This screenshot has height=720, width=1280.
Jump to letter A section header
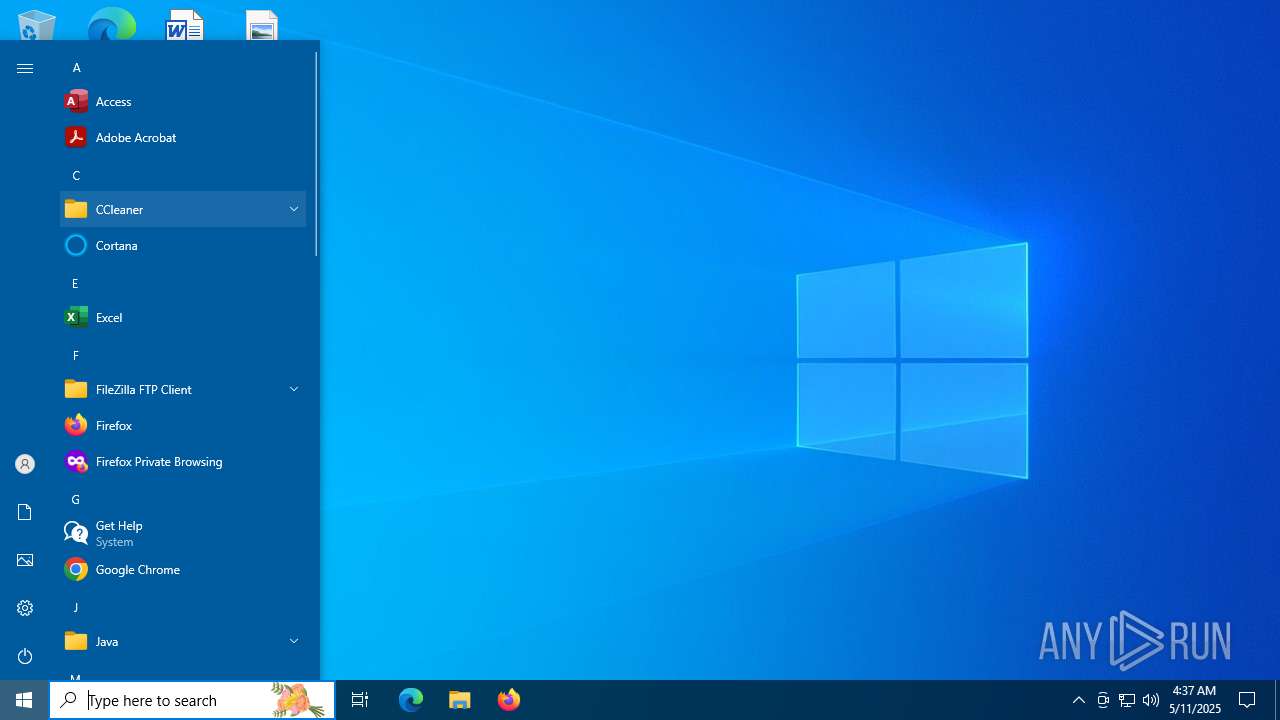pyautogui.click(x=76, y=68)
